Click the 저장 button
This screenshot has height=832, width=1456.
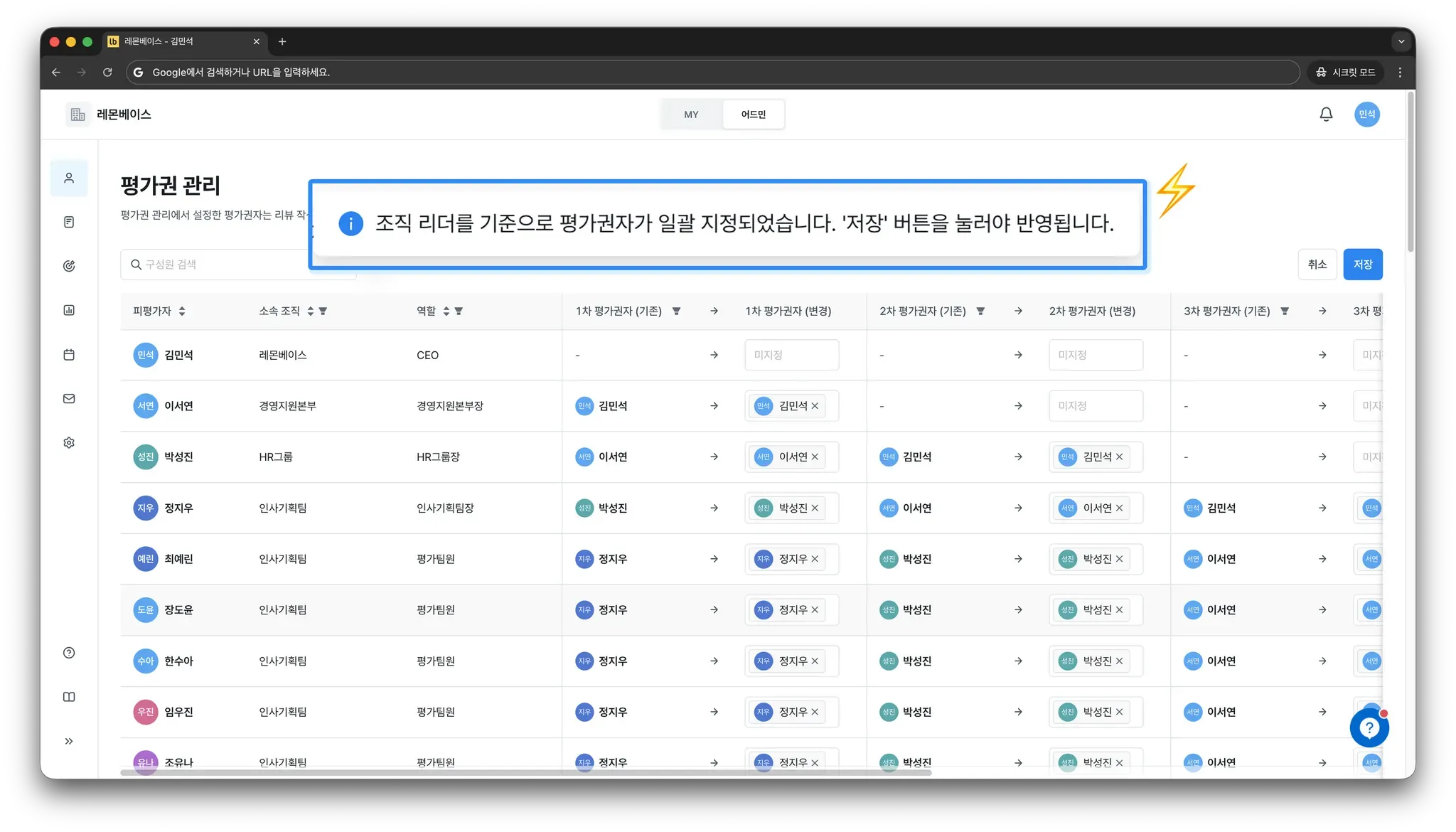click(1362, 265)
